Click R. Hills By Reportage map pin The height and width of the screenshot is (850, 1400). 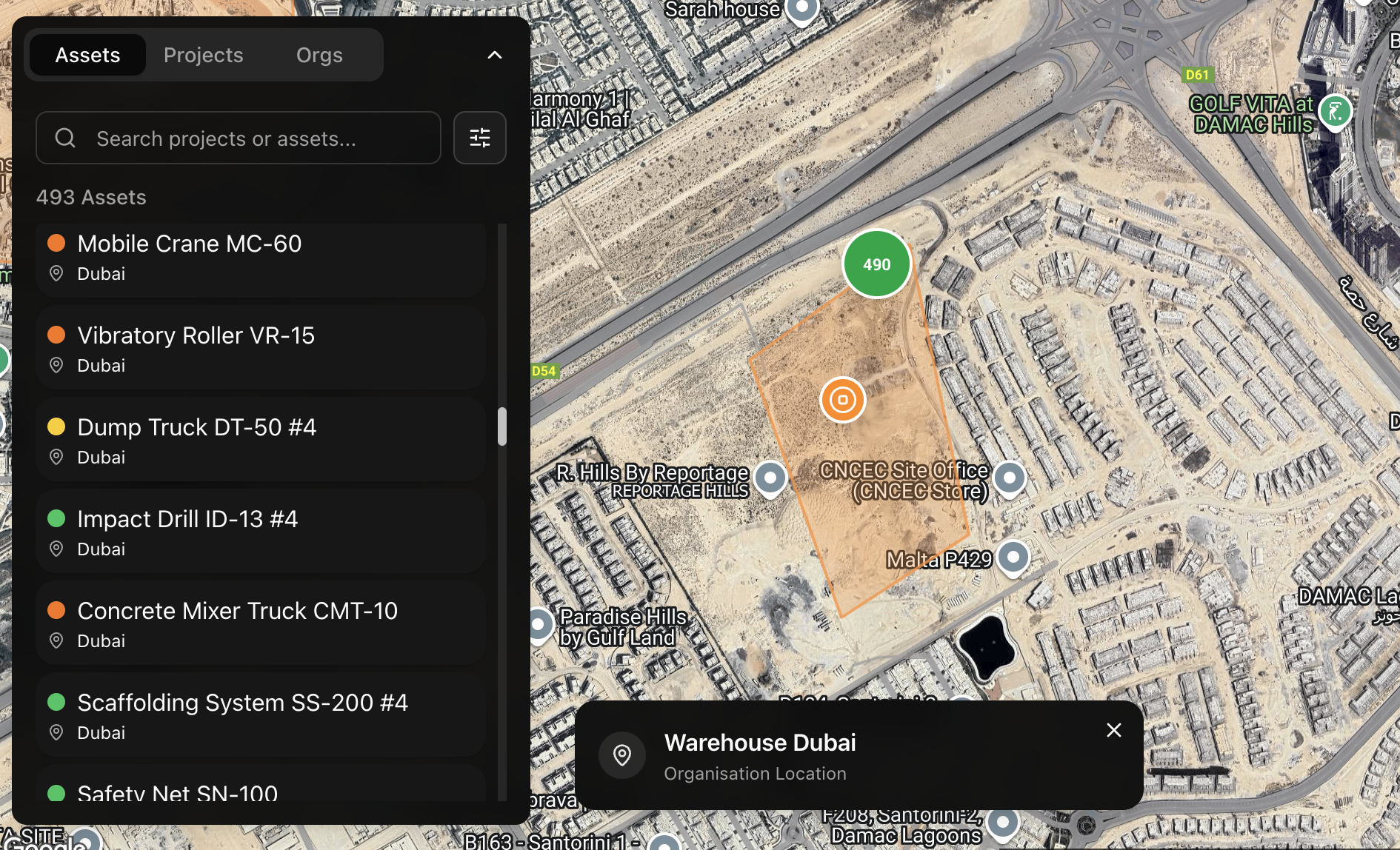[770, 478]
